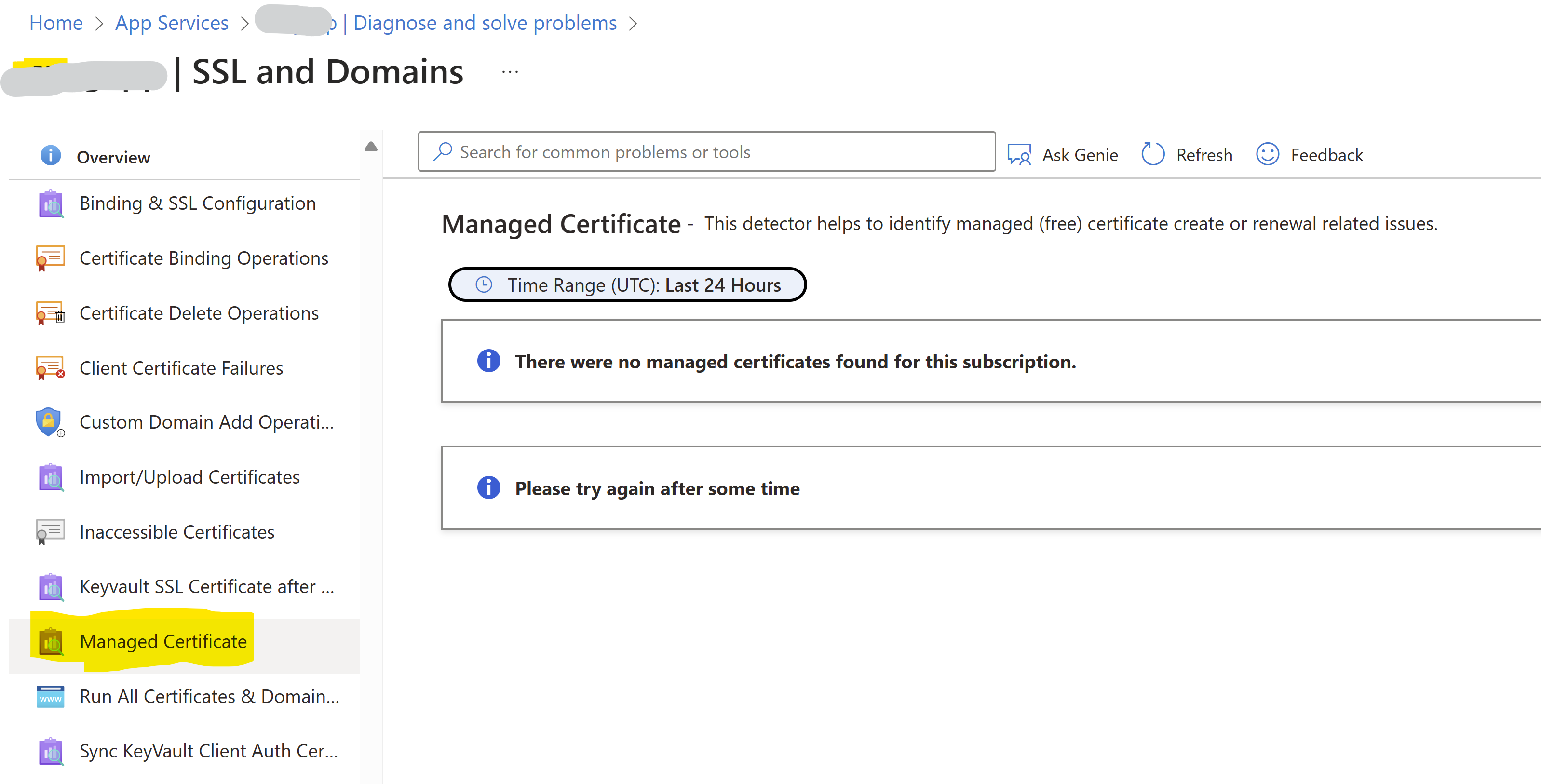Open the ellipsis more options menu
1541x784 pixels.
[510, 72]
